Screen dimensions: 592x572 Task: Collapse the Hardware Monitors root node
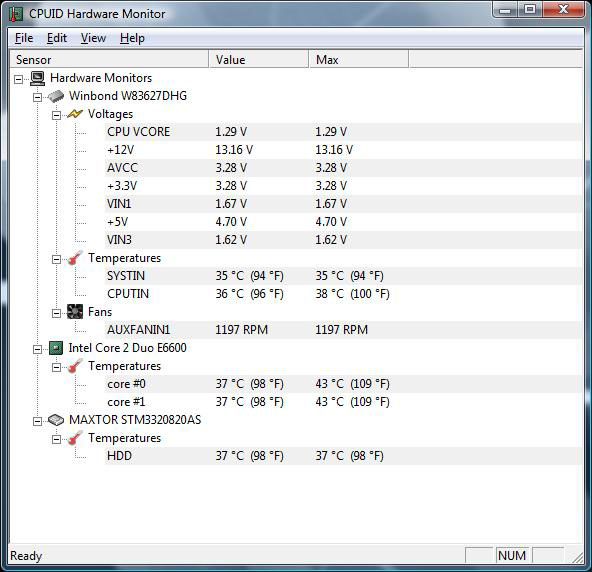(18, 79)
